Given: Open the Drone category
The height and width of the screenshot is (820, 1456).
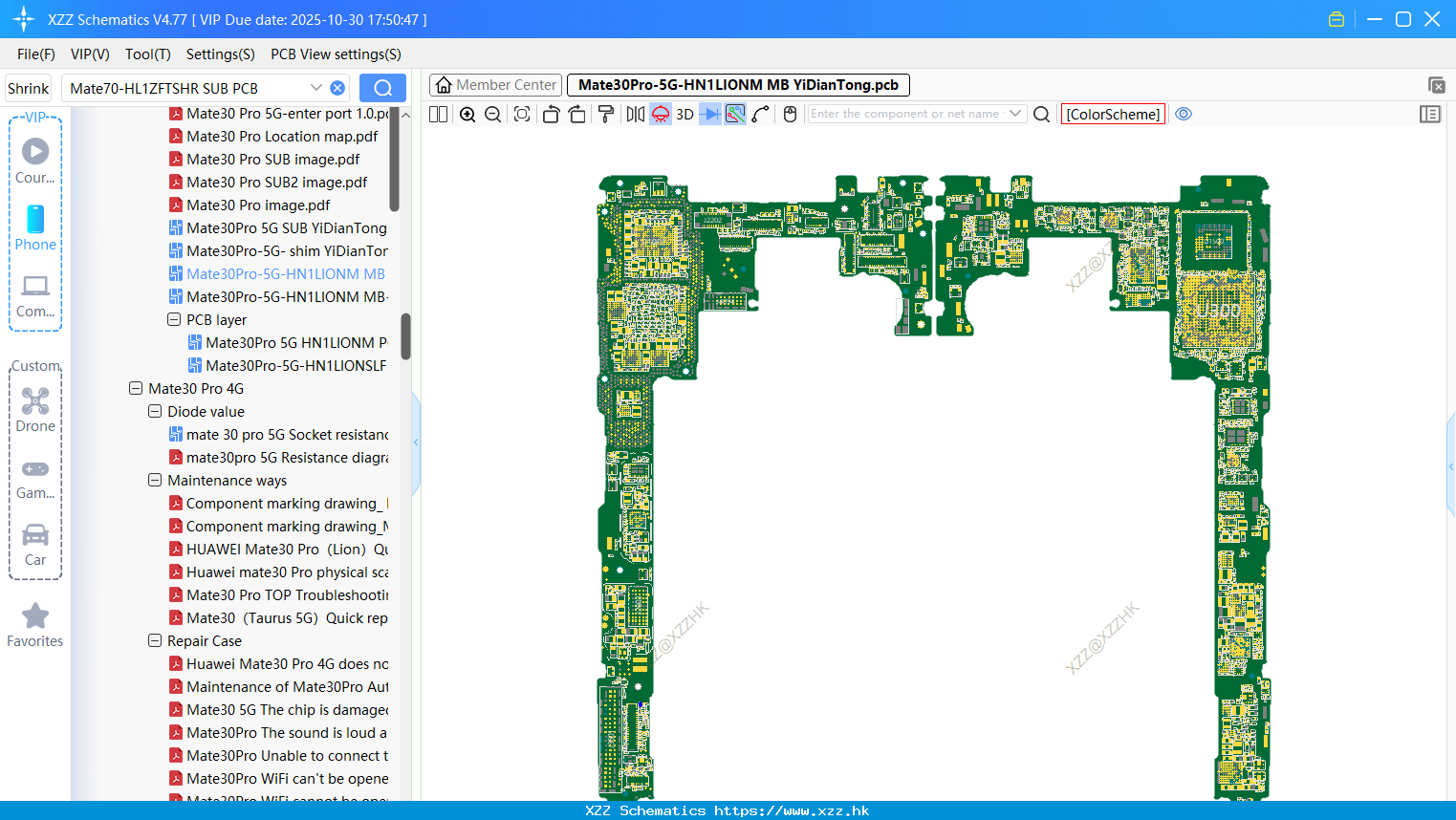Looking at the screenshot, I should click(35, 410).
